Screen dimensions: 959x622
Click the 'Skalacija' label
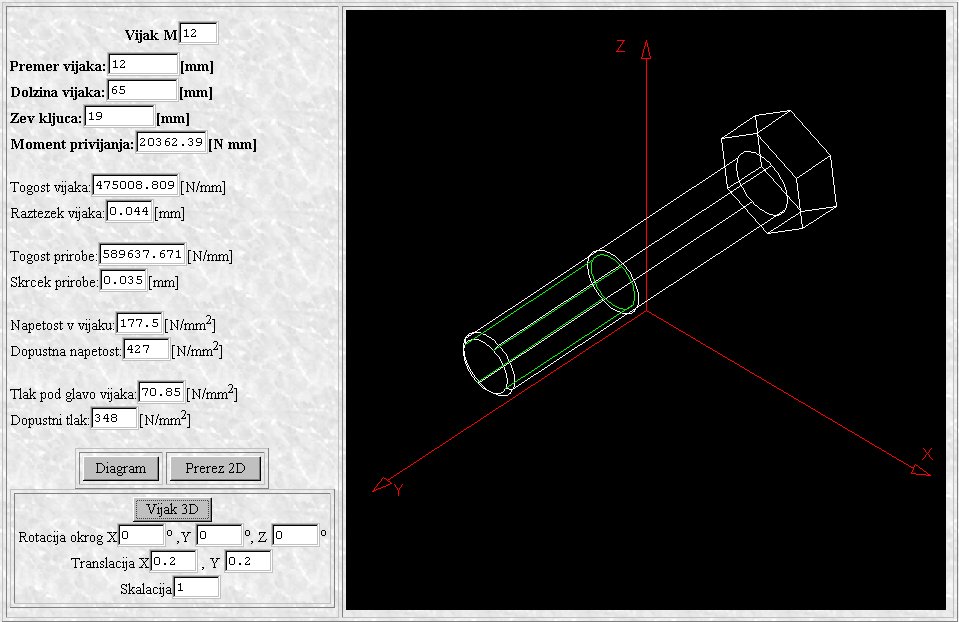click(146, 590)
